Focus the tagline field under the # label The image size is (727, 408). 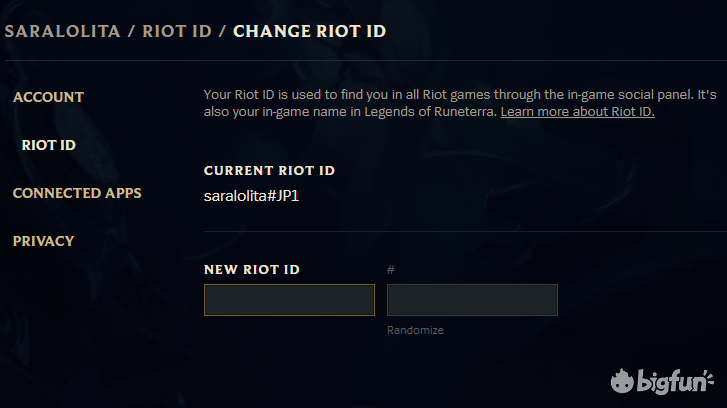[472, 300]
